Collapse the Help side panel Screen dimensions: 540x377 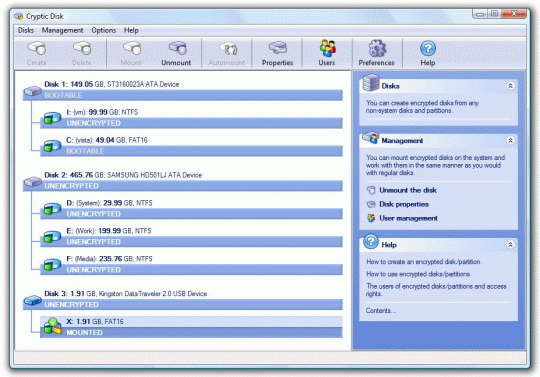(510, 244)
